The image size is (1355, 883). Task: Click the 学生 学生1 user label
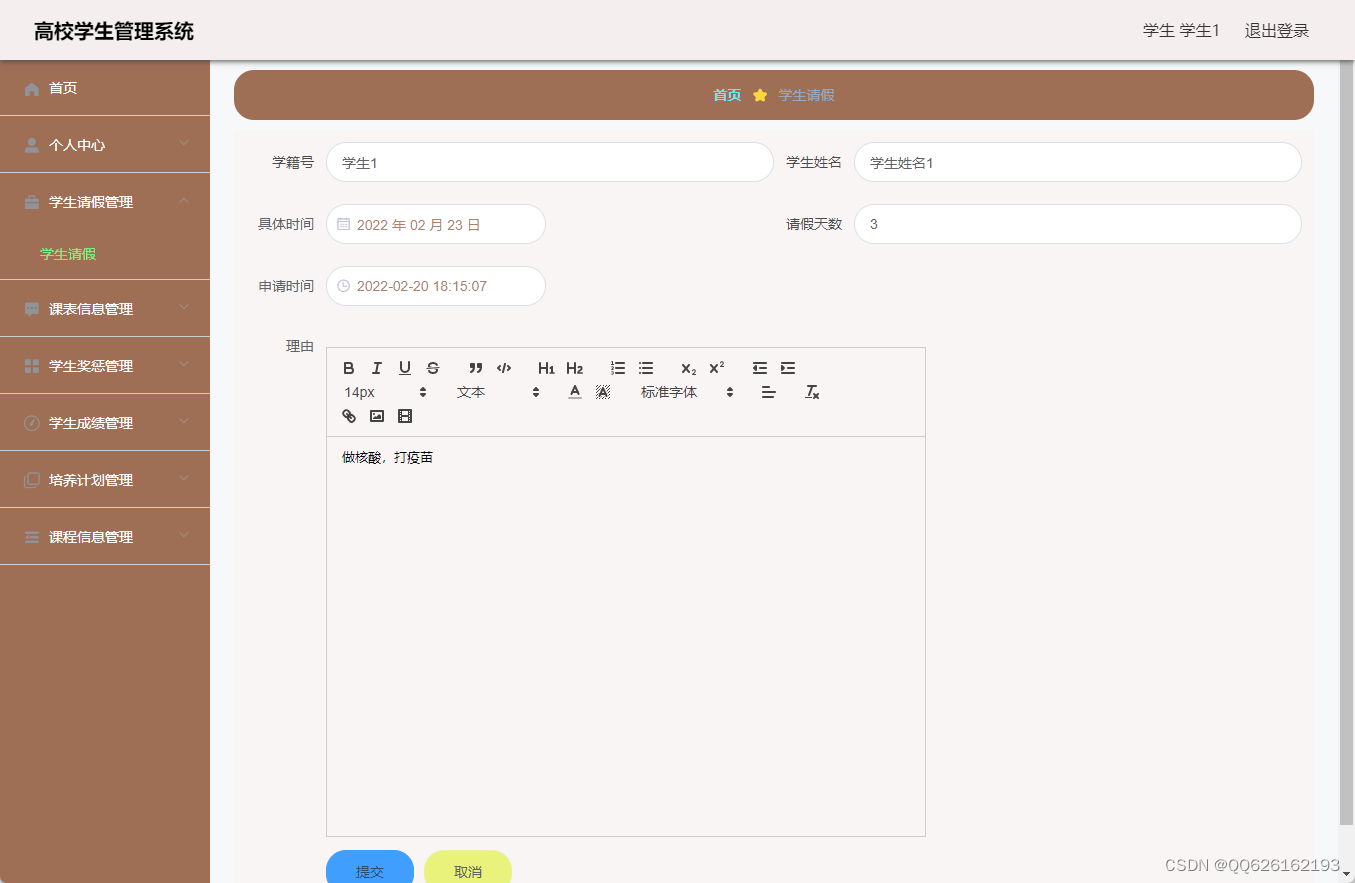point(1181,30)
